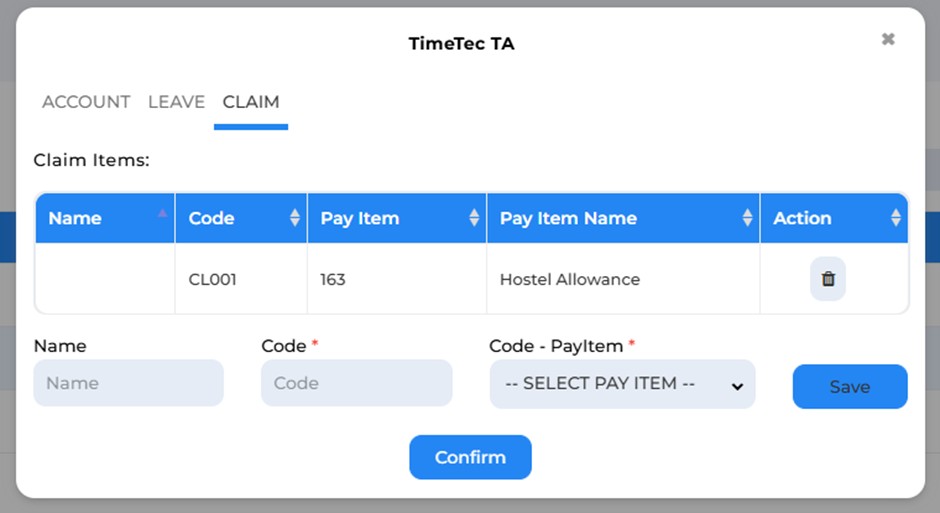Sort by Code column arrows

tap(294, 218)
